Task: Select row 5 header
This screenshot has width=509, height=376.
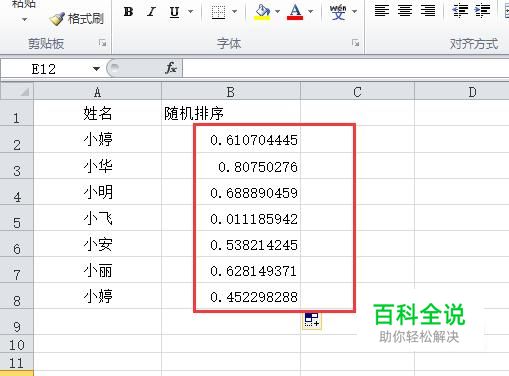Action: pos(17,218)
